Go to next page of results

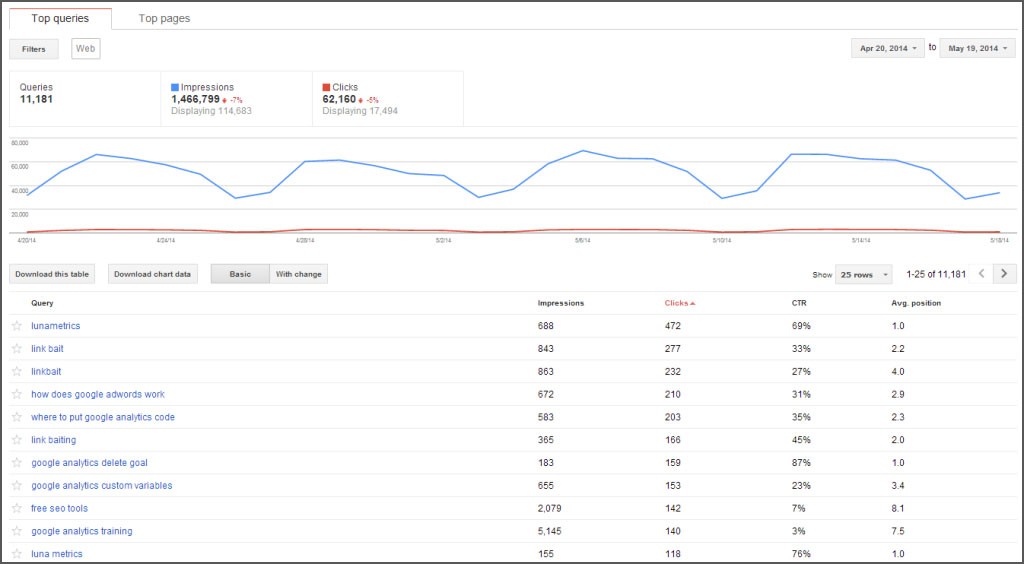[x=1004, y=274]
